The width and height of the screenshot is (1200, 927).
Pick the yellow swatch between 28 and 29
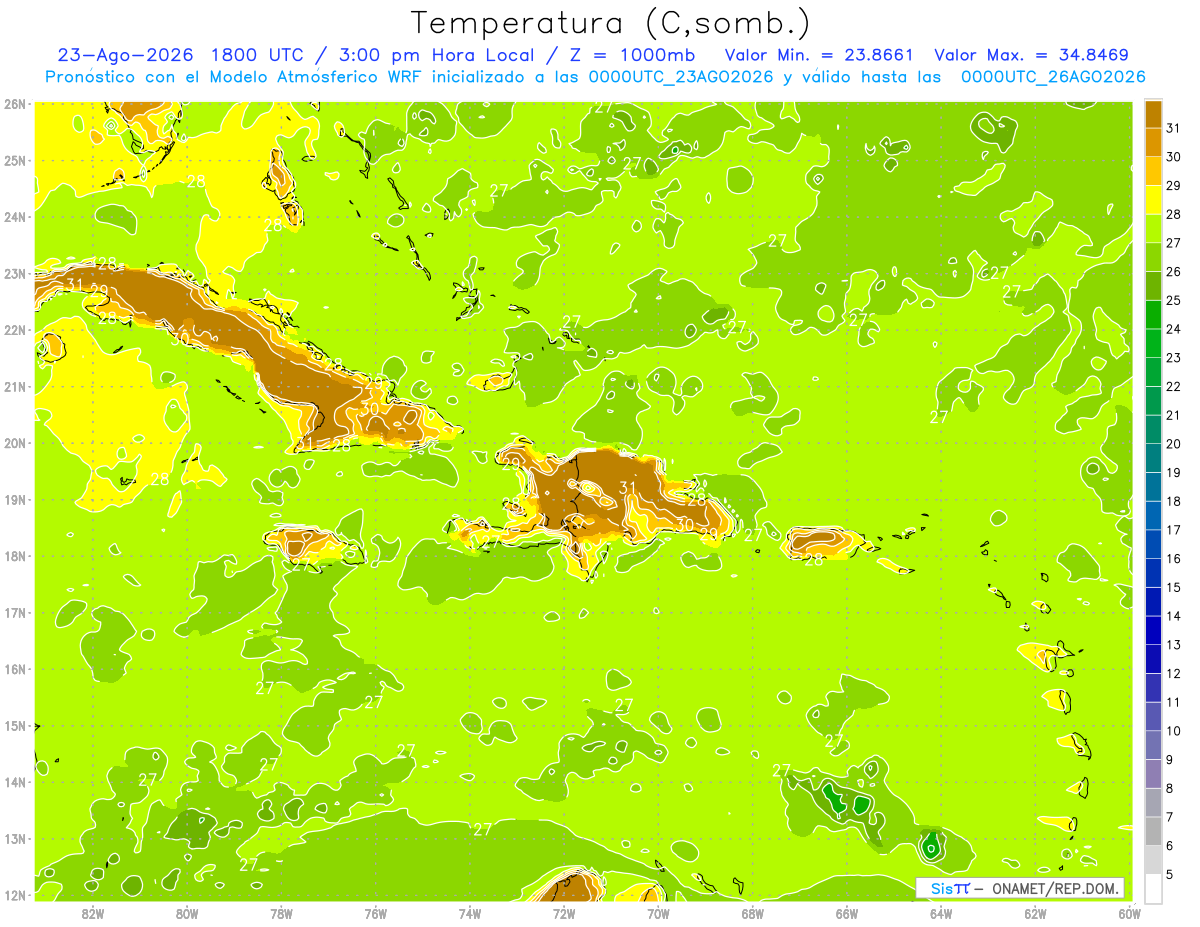coord(1153,200)
